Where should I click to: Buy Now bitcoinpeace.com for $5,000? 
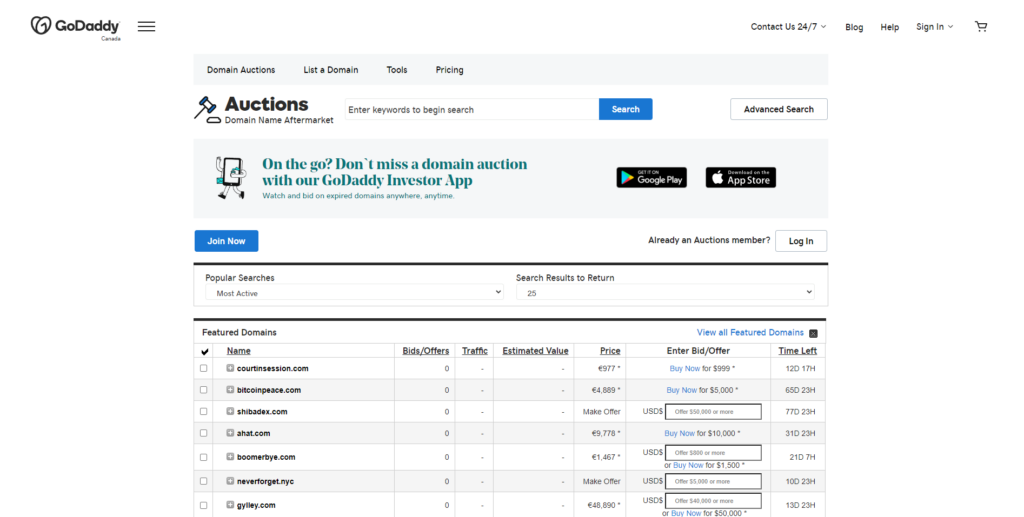[x=681, y=390]
